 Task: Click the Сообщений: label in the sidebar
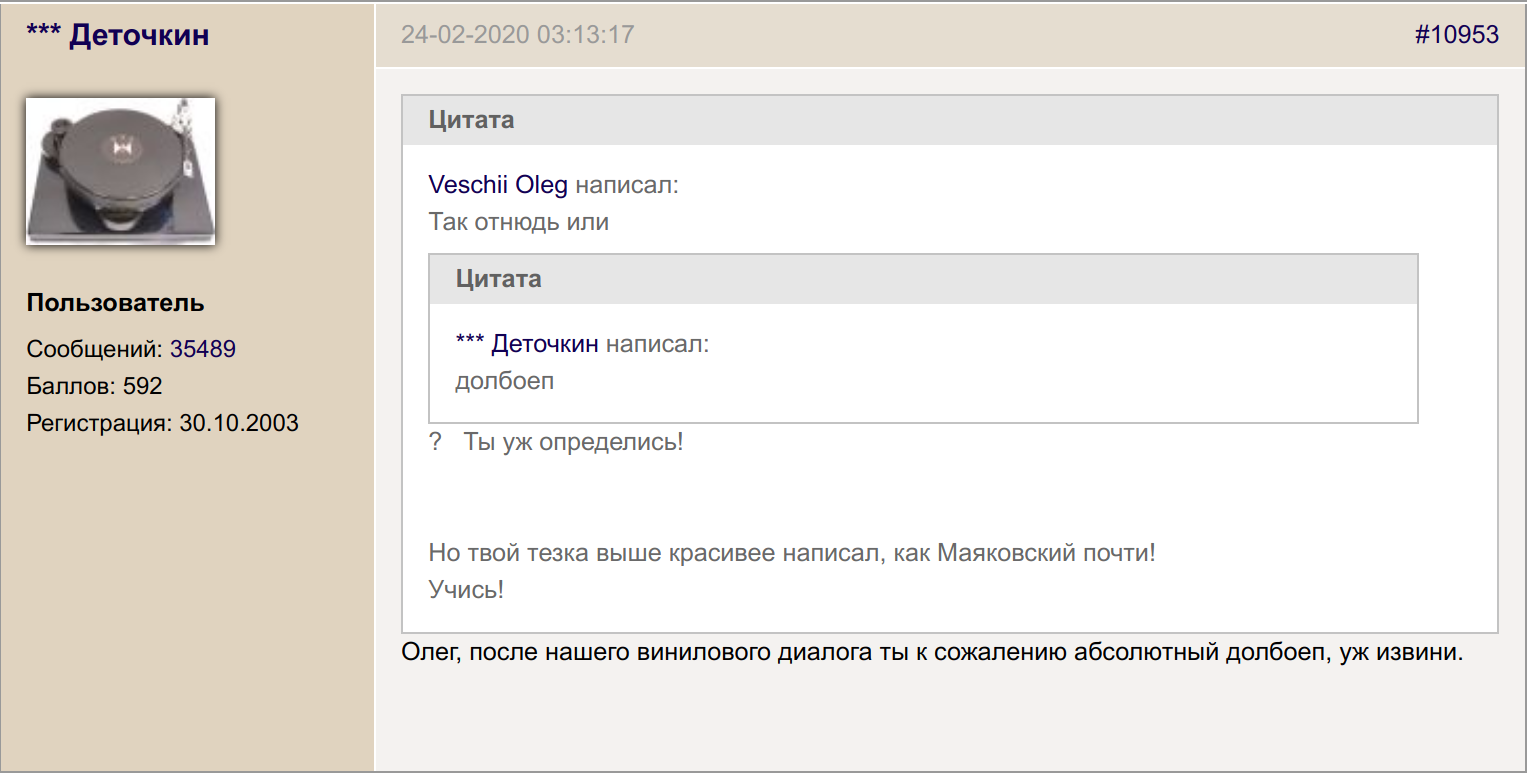[95, 349]
